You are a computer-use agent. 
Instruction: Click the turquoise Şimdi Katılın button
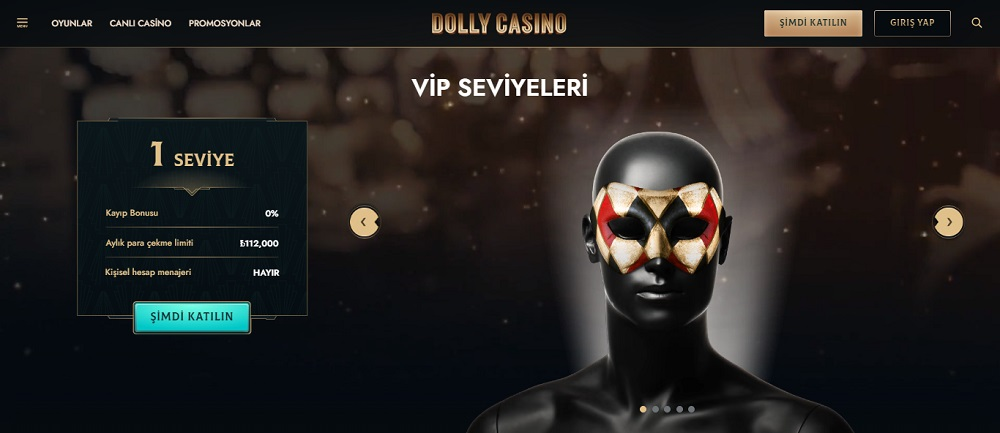pos(192,317)
